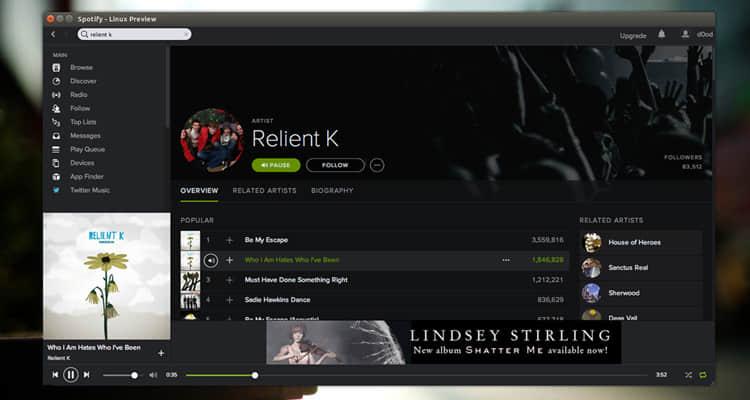
Task: Toggle repeat mode
Action: (x=702, y=375)
